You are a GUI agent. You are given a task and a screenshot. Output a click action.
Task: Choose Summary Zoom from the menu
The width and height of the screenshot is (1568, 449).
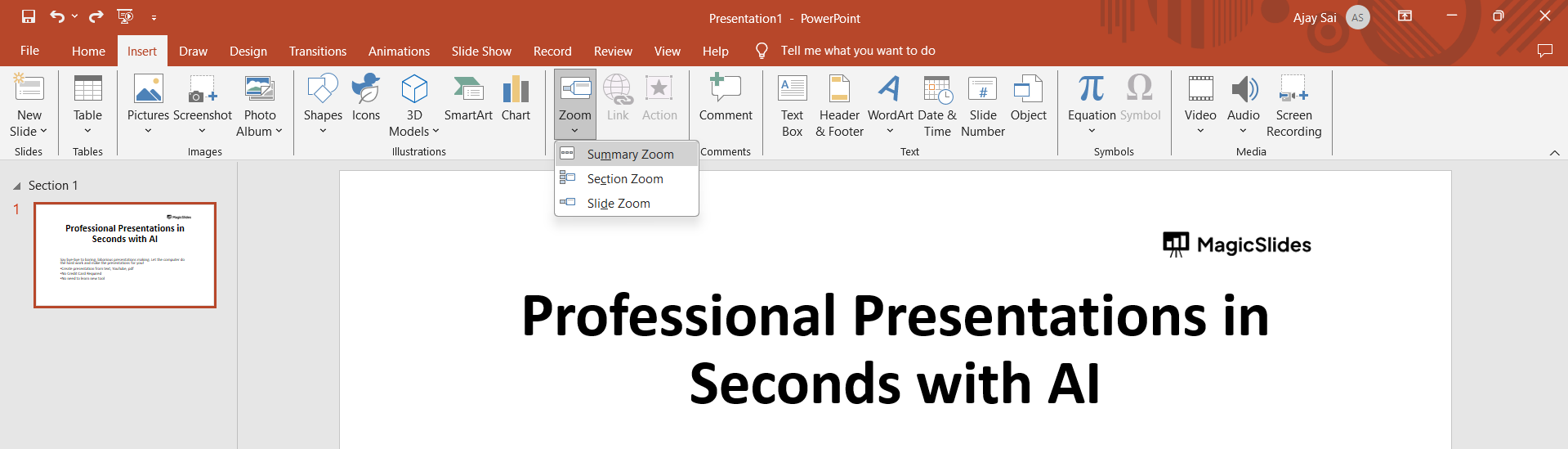pos(627,154)
